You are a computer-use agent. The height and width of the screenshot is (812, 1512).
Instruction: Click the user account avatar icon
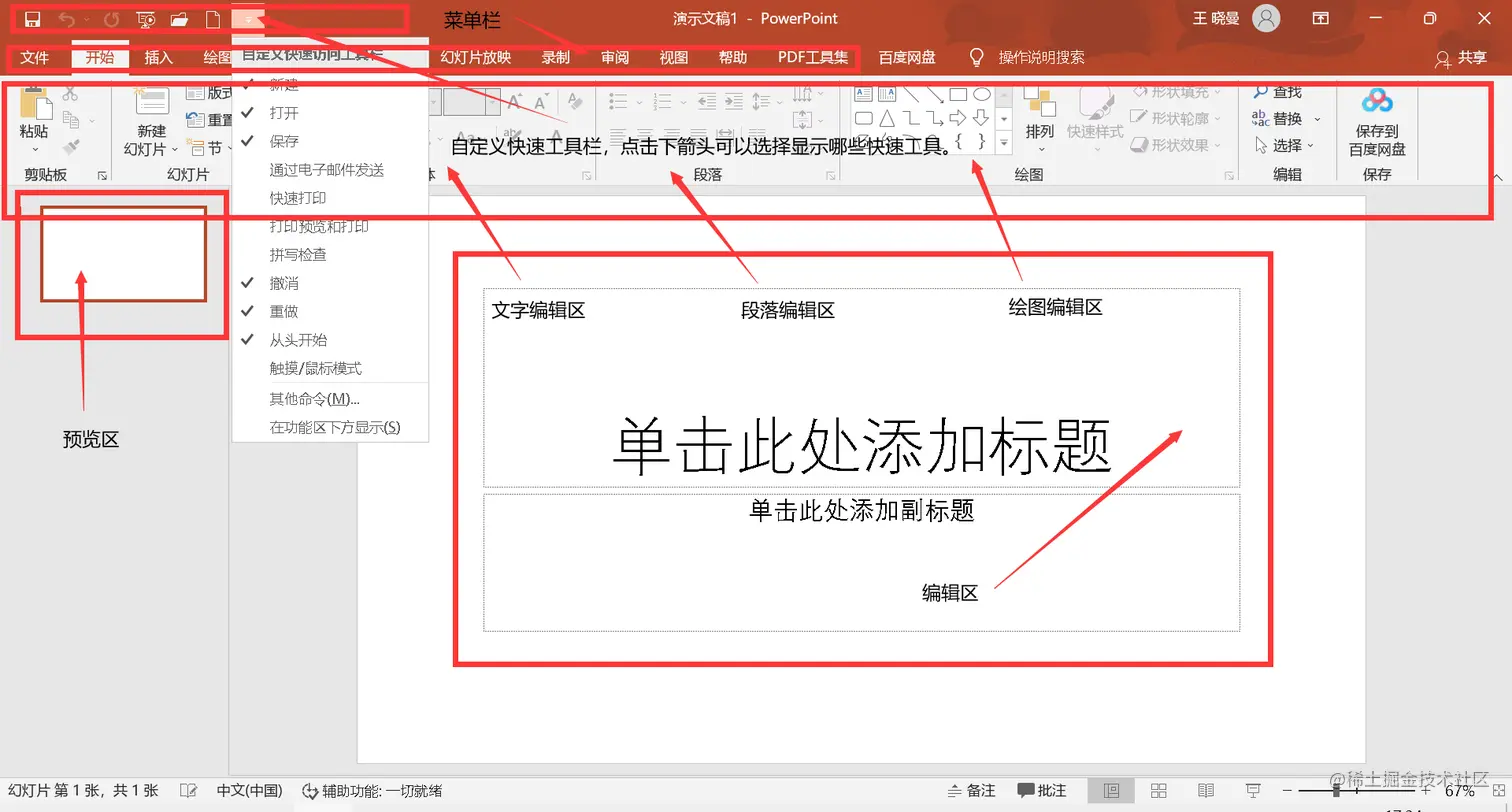tap(1266, 19)
